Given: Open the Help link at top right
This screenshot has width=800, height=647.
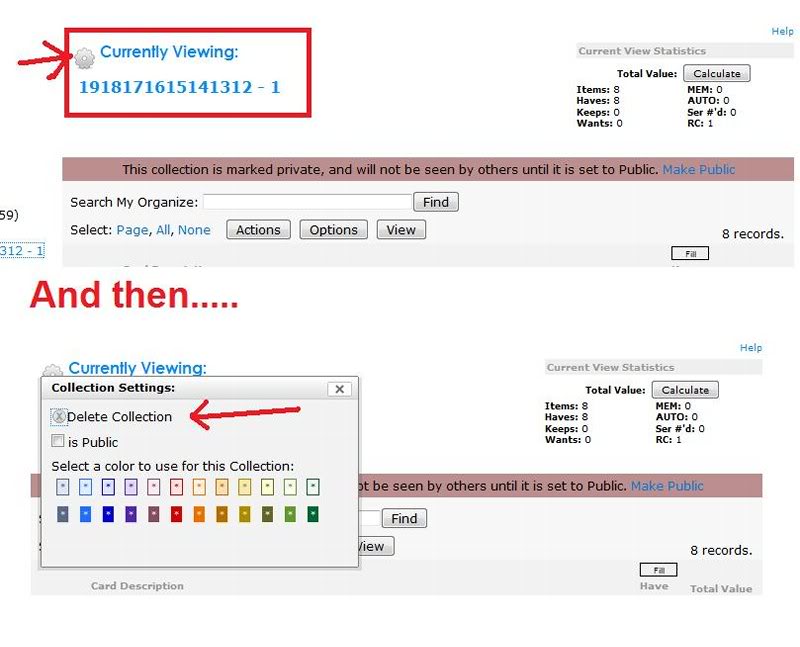Looking at the screenshot, I should 782,32.
